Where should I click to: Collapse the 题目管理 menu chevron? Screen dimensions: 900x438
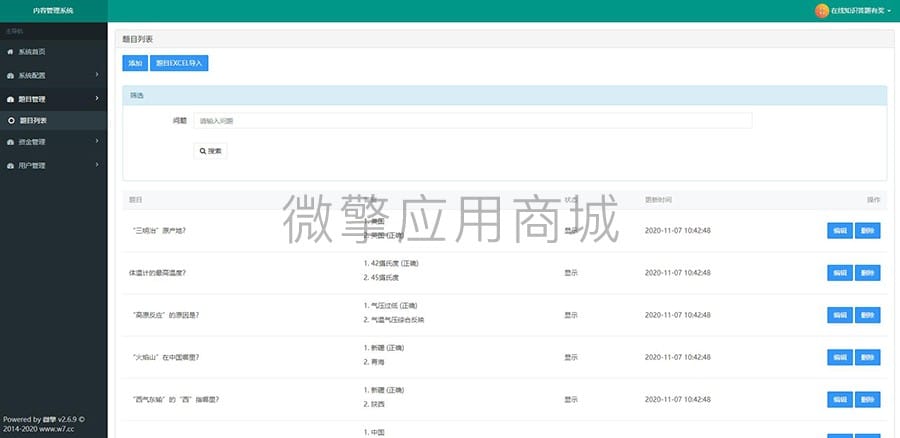point(97,98)
